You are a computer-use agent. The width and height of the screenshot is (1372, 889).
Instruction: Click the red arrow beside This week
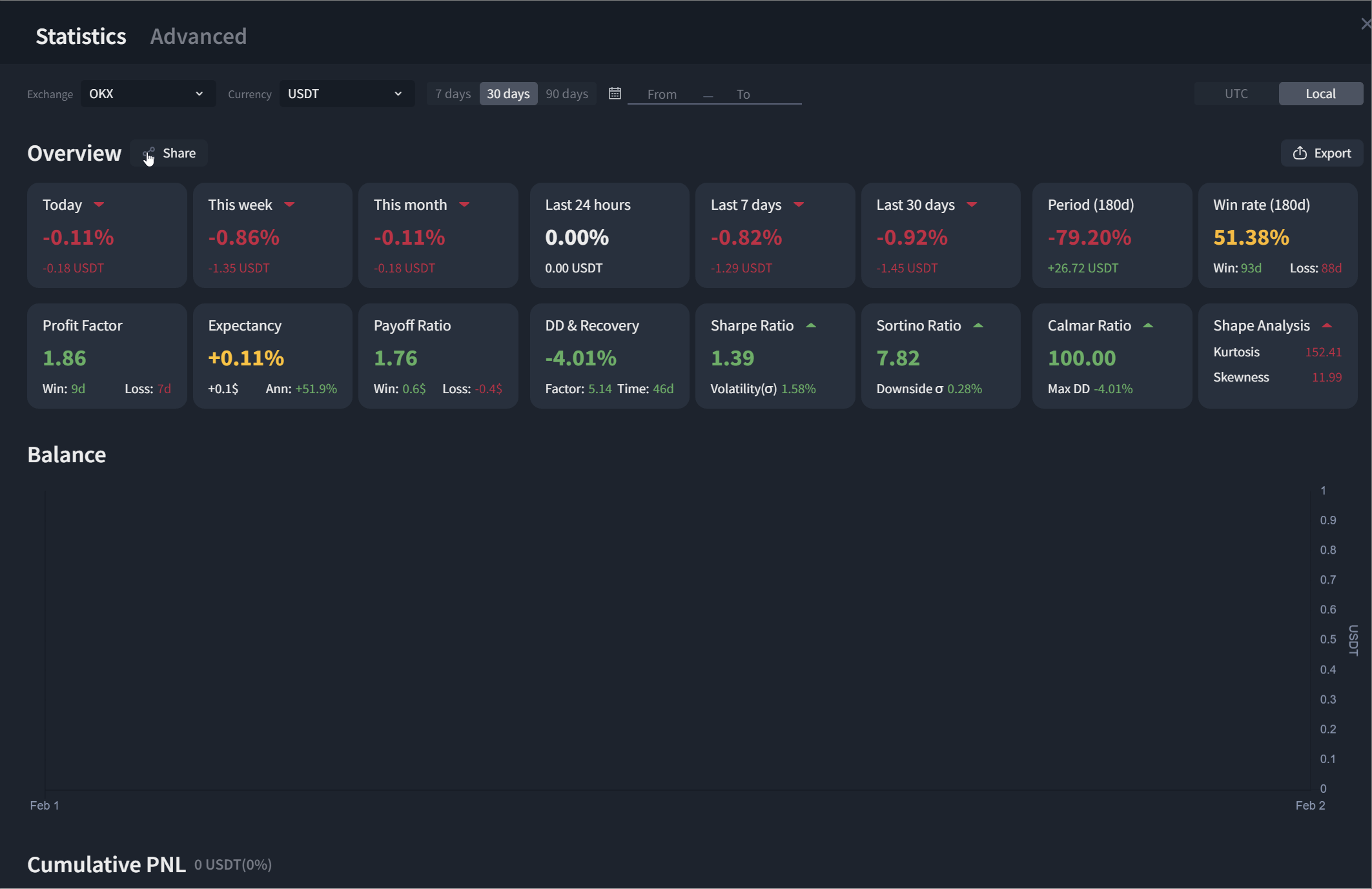tap(289, 205)
